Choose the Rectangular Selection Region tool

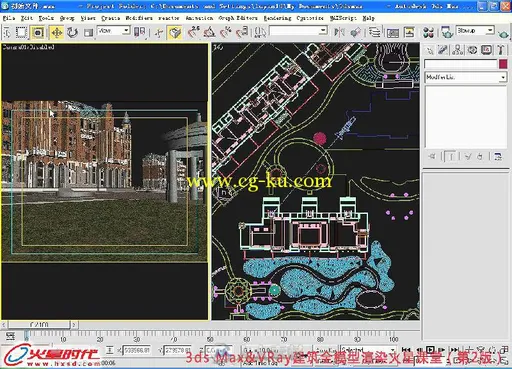(22, 32)
